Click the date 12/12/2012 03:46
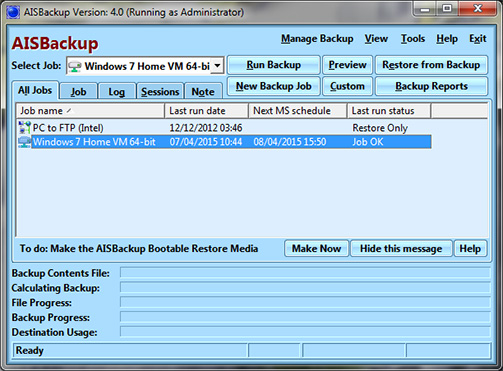The width and height of the screenshot is (503, 371). [x=206, y=128]
